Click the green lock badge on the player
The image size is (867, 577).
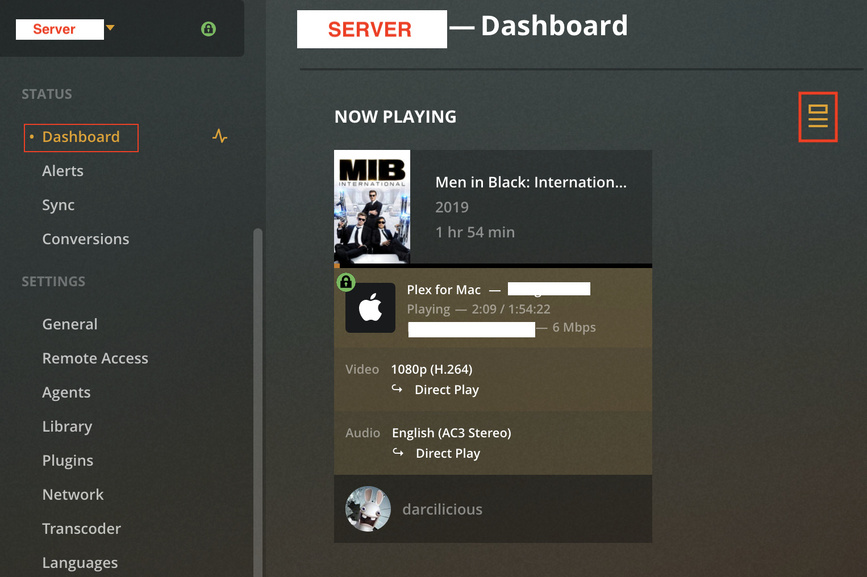(x=346, y=282)
